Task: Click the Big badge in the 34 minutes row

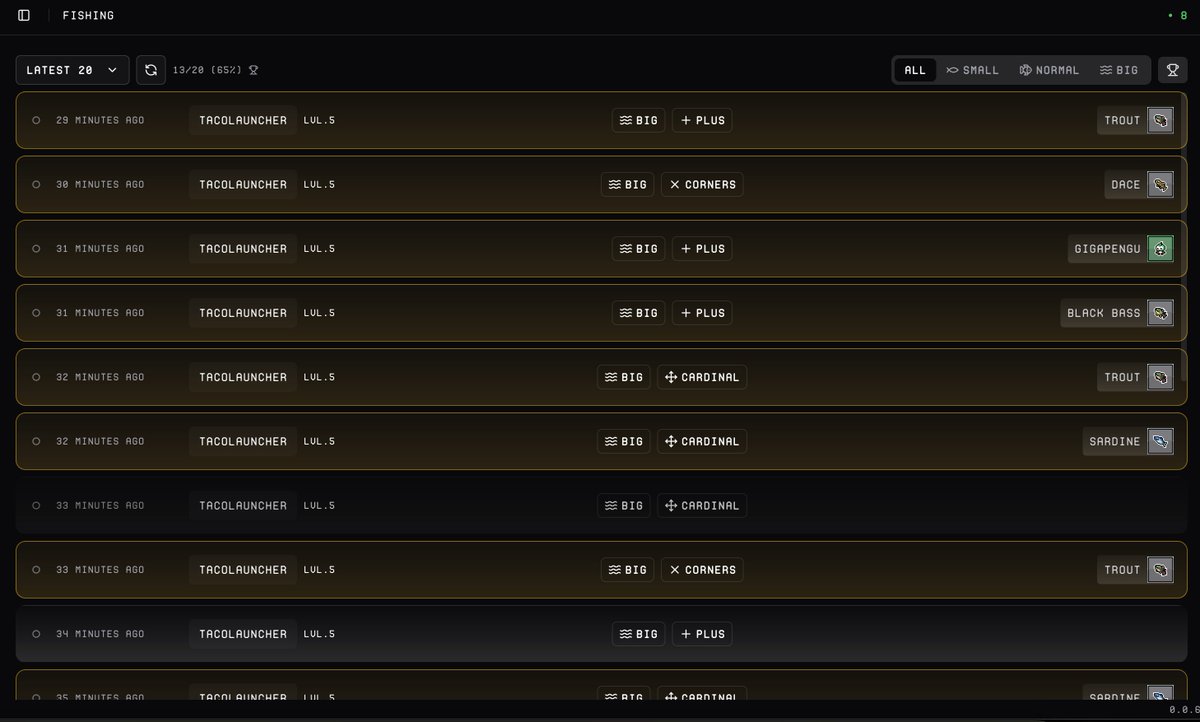Action: [638, 634]
